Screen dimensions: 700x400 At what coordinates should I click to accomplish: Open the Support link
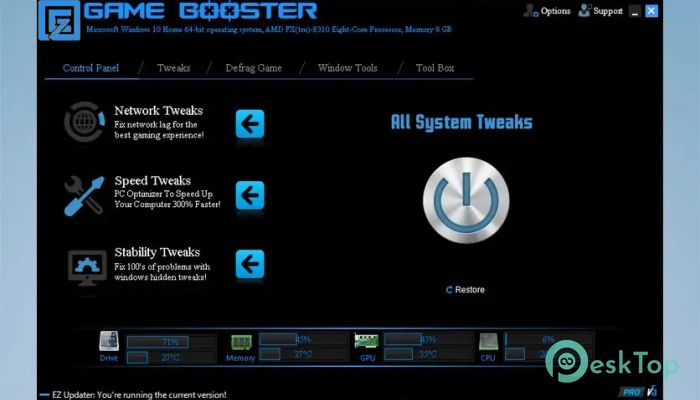click(600, 11)
